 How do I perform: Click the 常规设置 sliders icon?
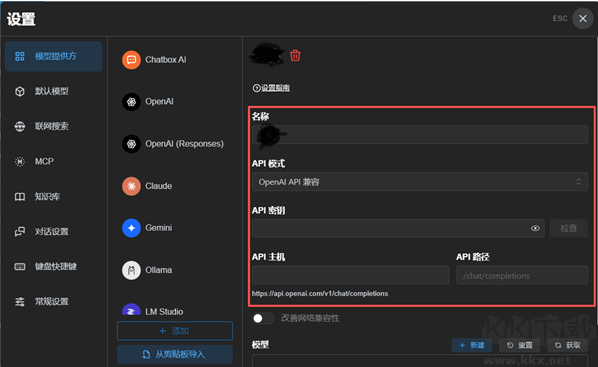pyautogui.click(x=20, y=302)
